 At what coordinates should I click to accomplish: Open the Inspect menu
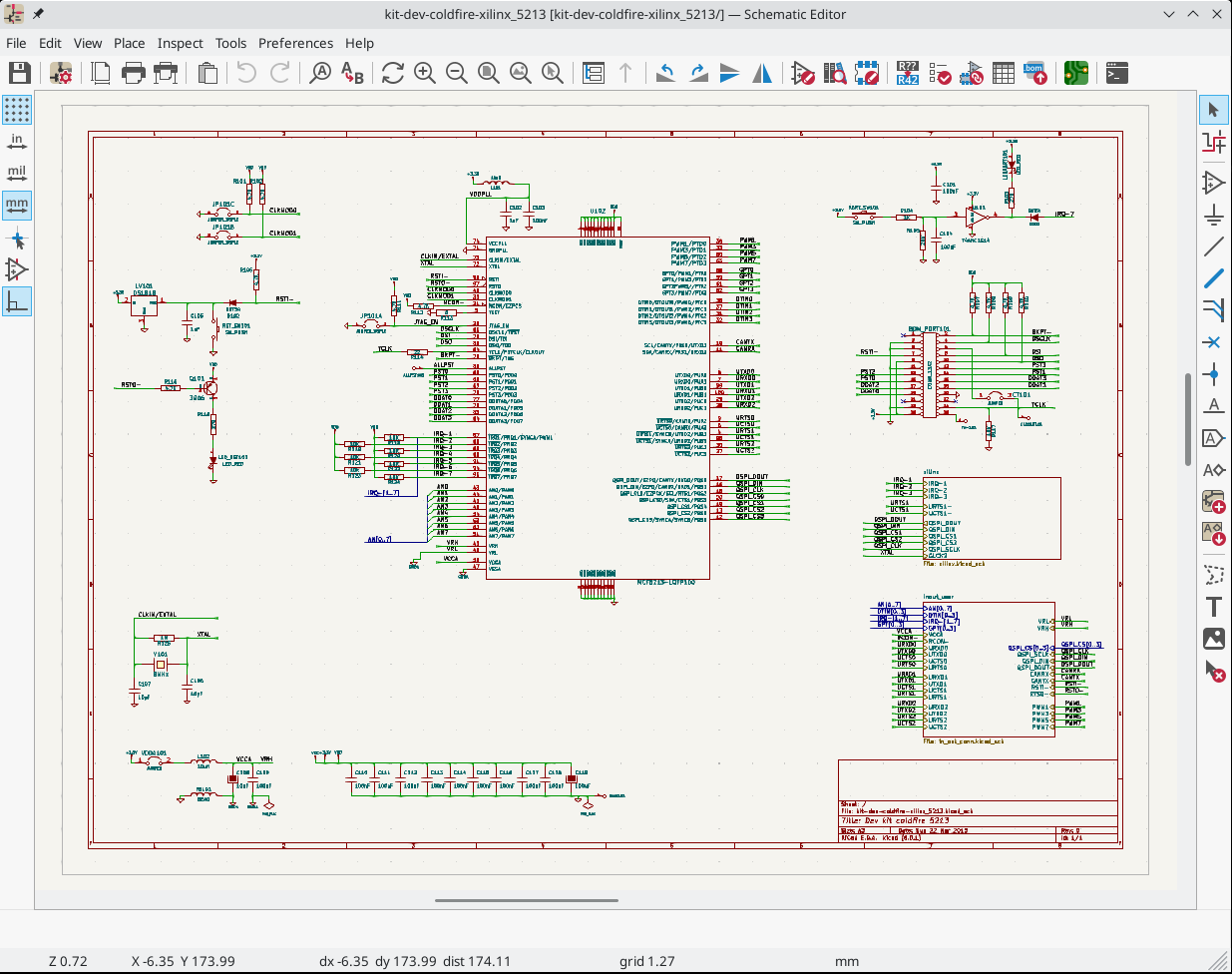(x=180, y=43)
